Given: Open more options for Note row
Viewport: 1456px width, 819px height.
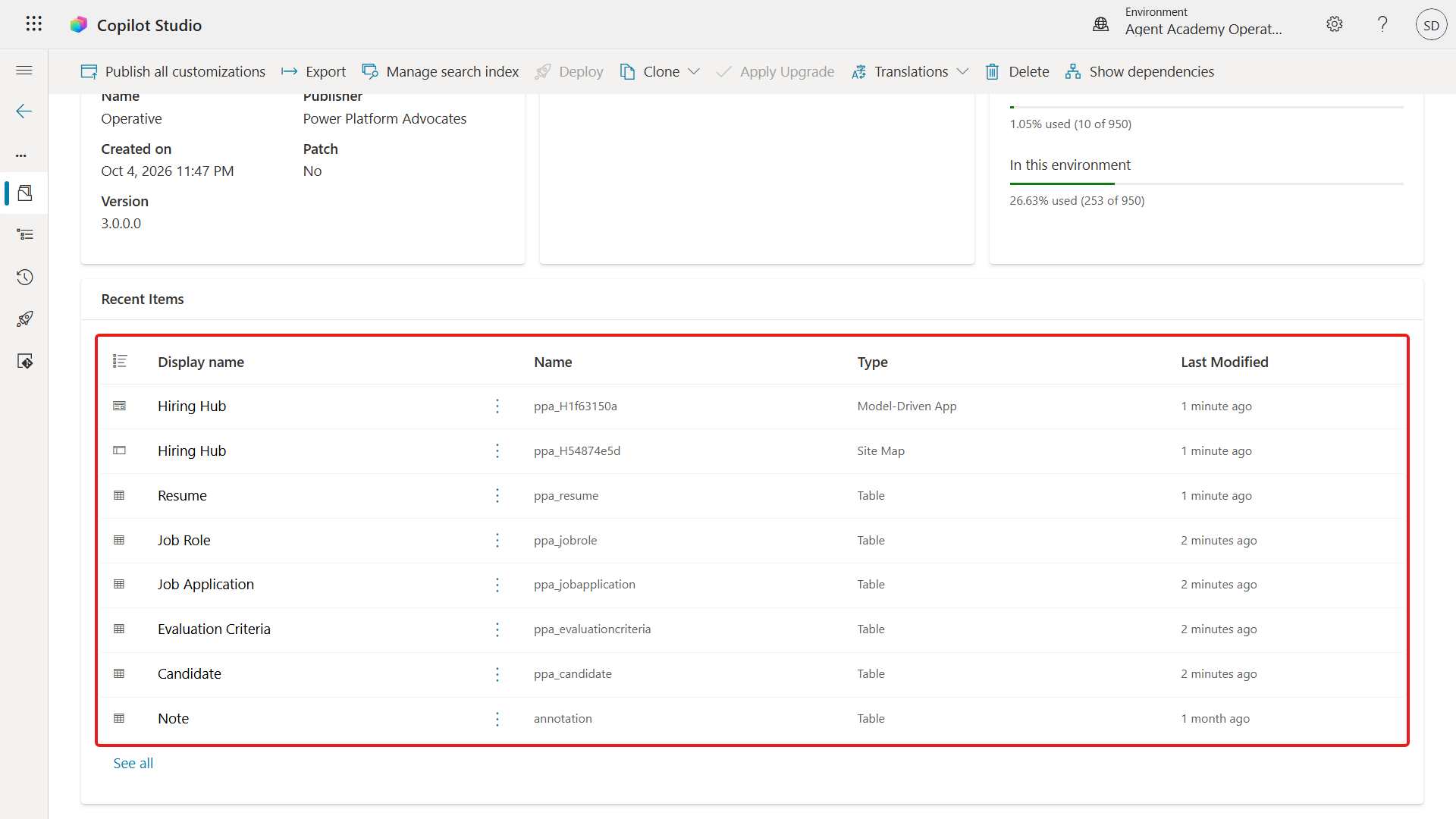Looking at the screenshot, I should click(x=497, y=719).
